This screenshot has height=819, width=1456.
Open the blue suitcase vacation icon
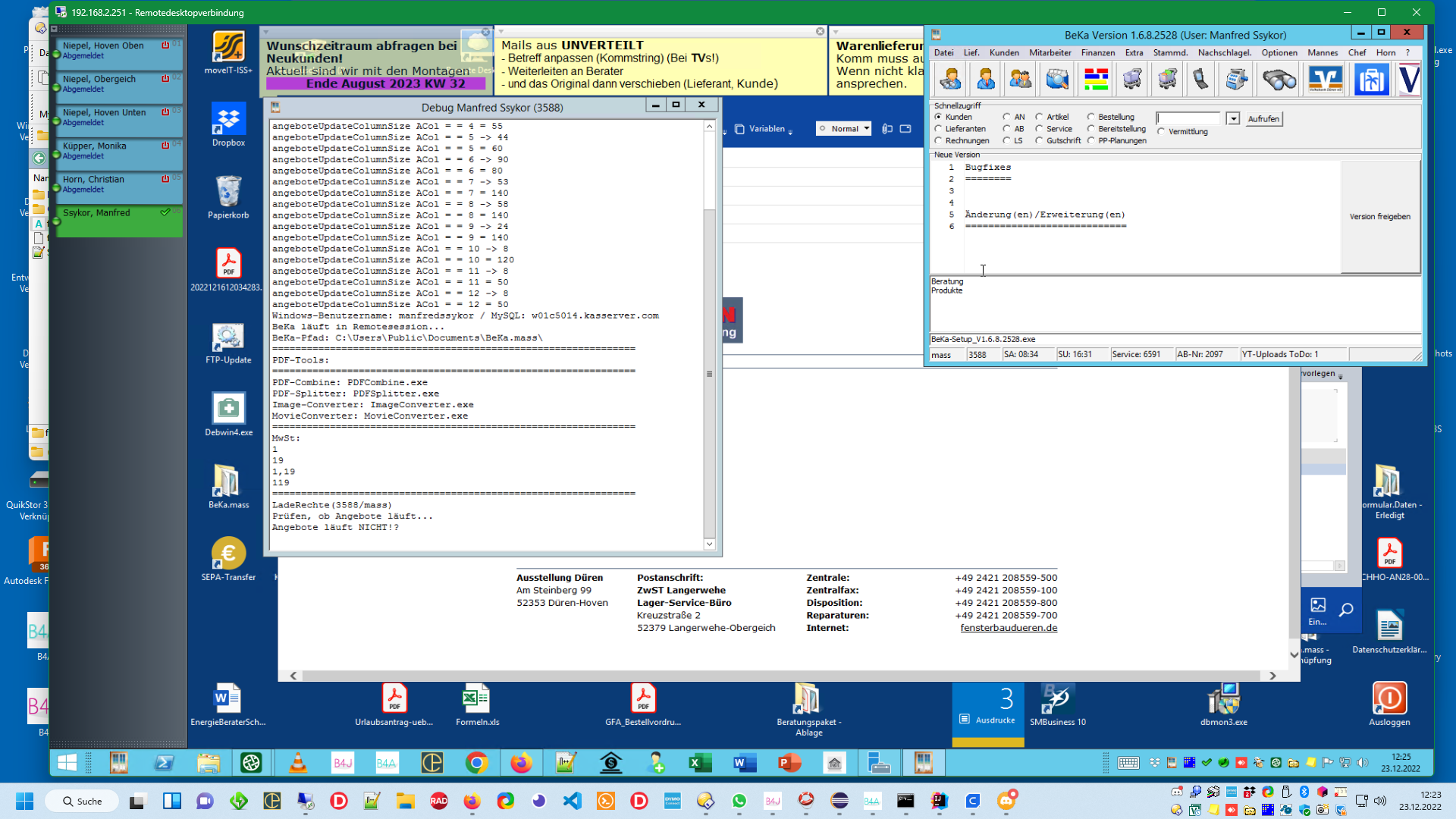(1371, 79)
